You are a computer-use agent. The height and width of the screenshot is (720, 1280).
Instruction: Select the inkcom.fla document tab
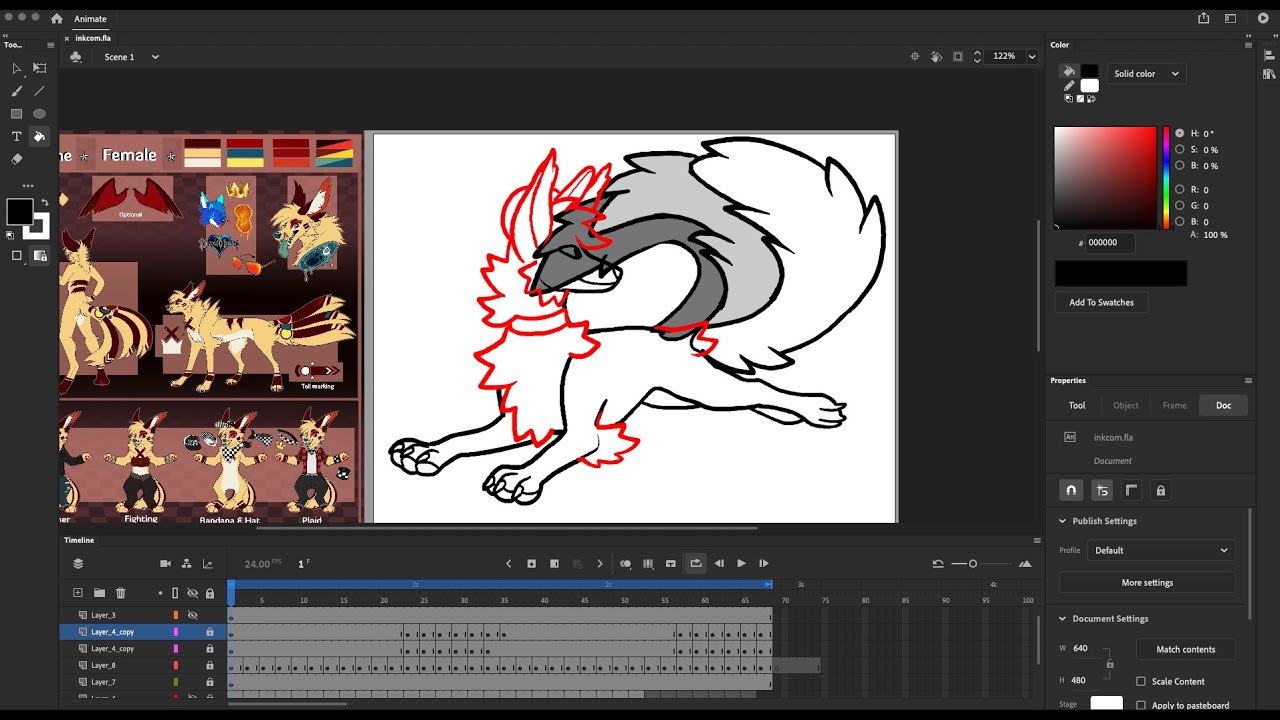point(93,38)
